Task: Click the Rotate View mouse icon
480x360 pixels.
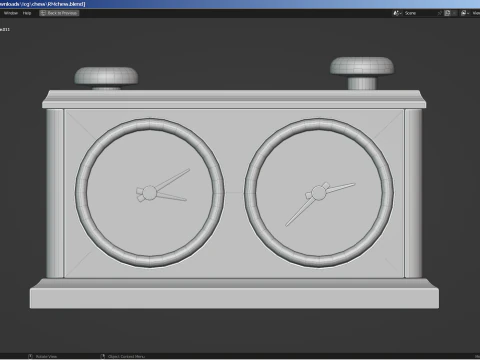Action: pos(30,357)
